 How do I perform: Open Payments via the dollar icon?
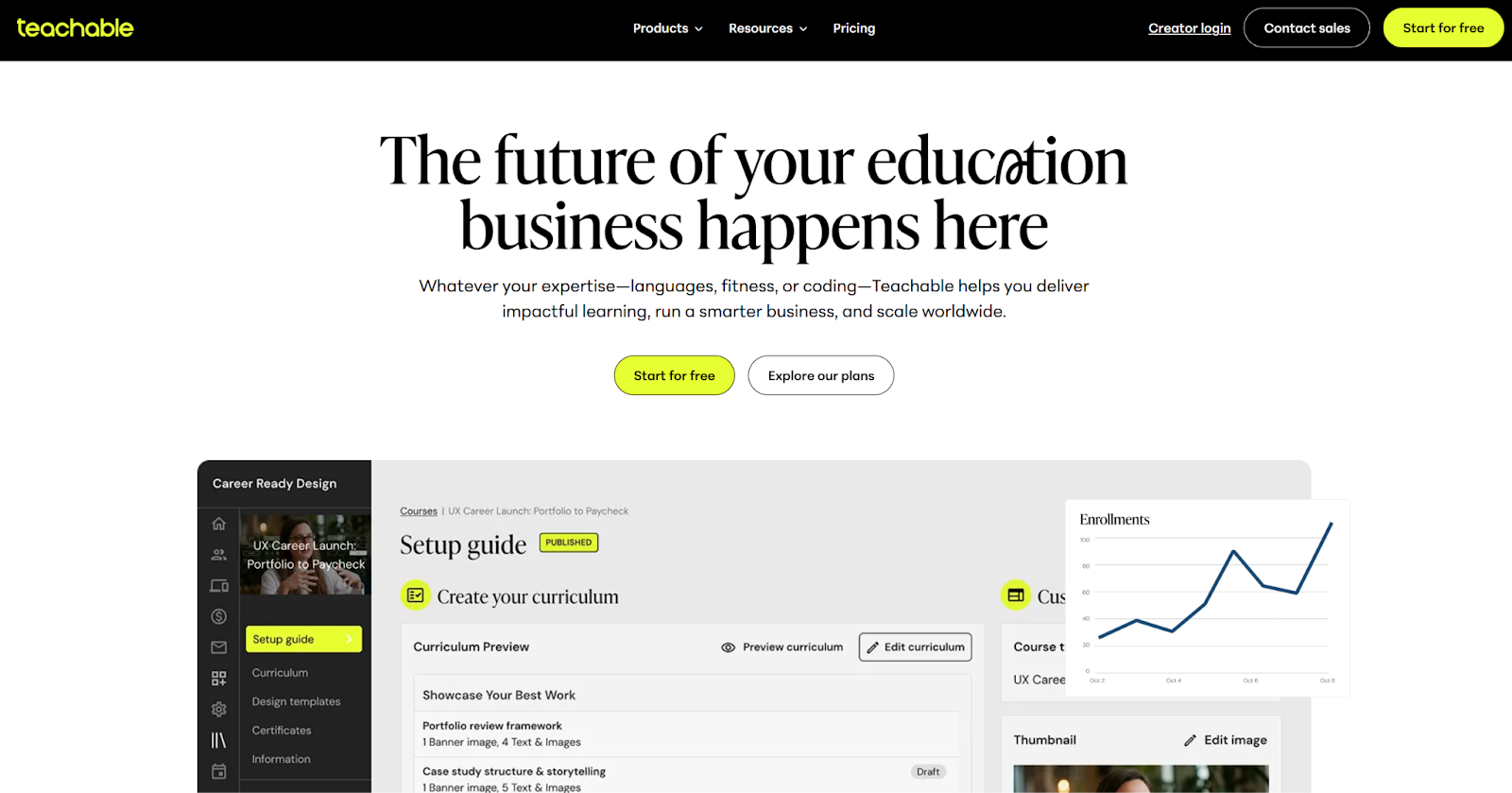pos(218,615)
